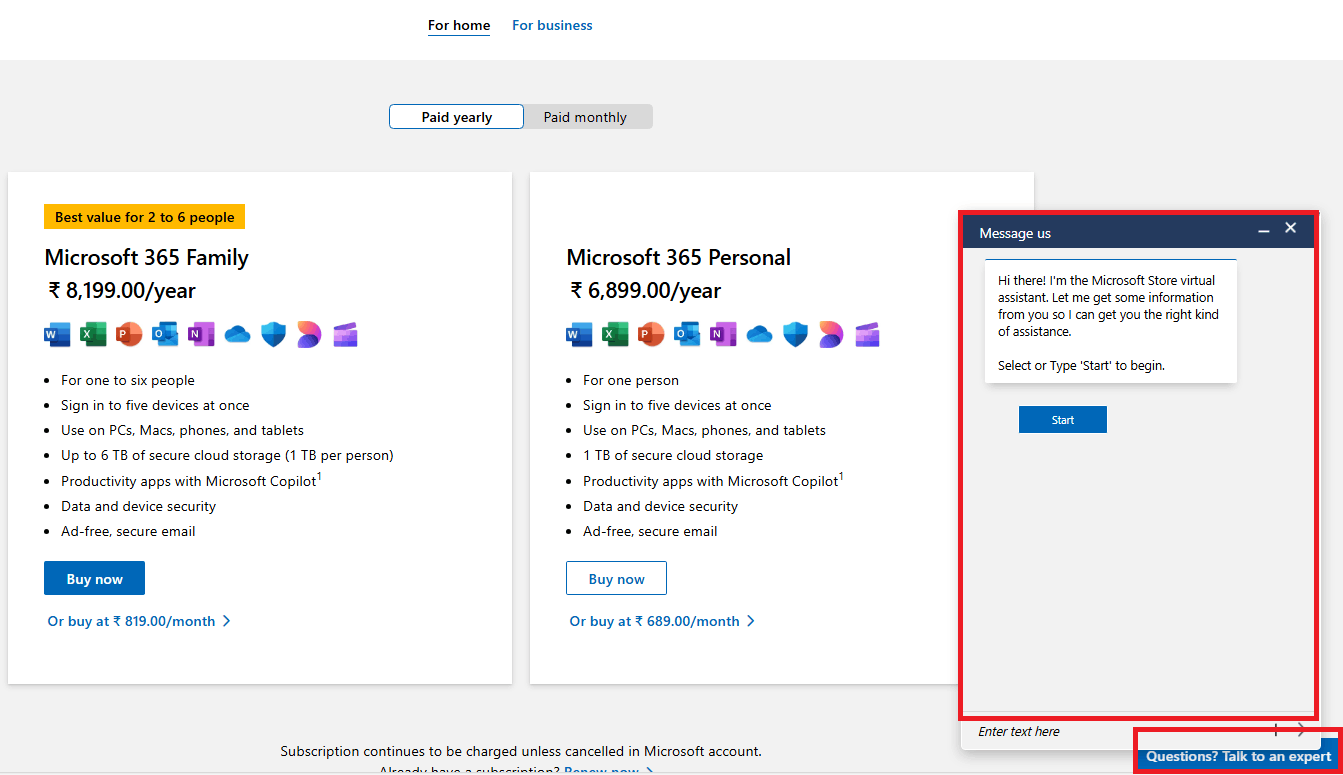Image resolution: width=1343 pixels, height=775 pixels.
Task: Buy now the Microsoft 365 Personal plan
Action: [616, 578]
